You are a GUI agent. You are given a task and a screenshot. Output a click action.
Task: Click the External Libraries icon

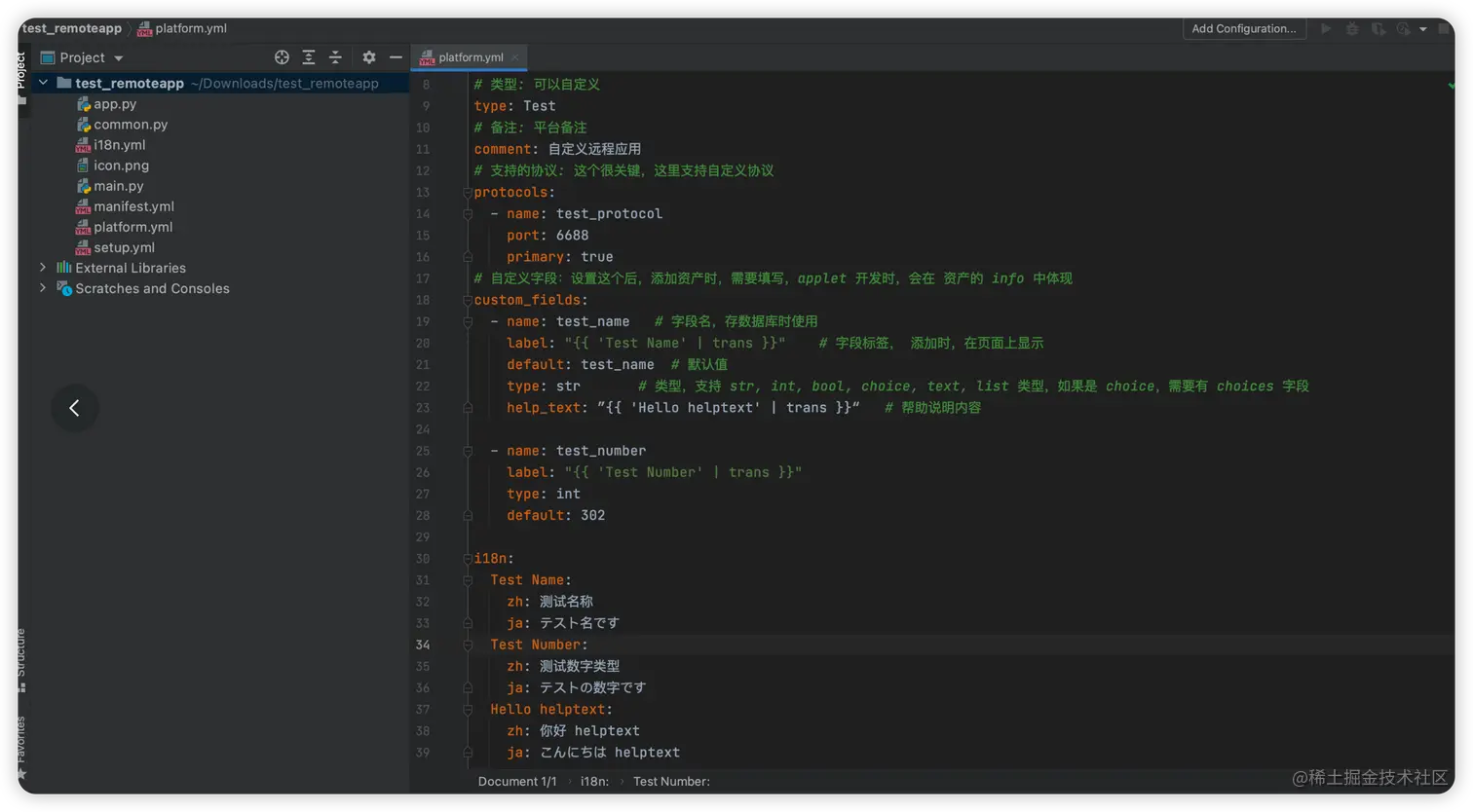click(x=64, y=267)
